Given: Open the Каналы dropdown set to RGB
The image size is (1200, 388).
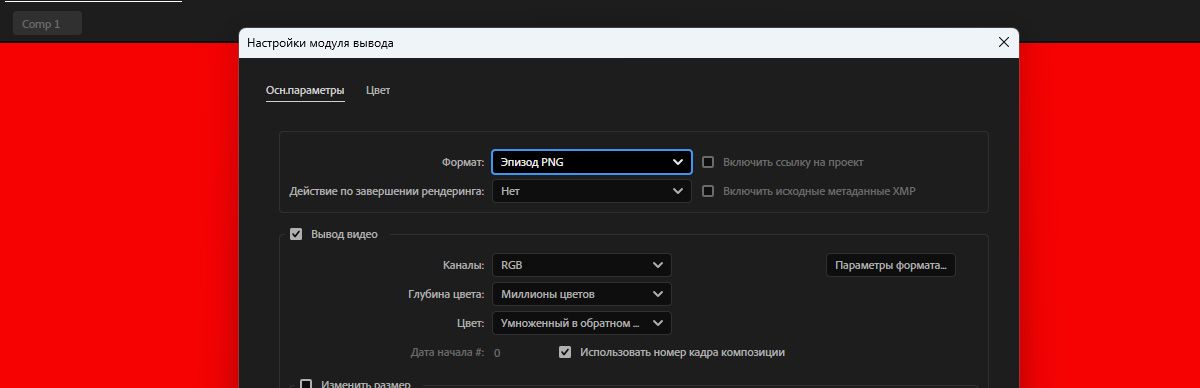Looking at the screenshot, I should pyautogui.click(x=581, y=265).
